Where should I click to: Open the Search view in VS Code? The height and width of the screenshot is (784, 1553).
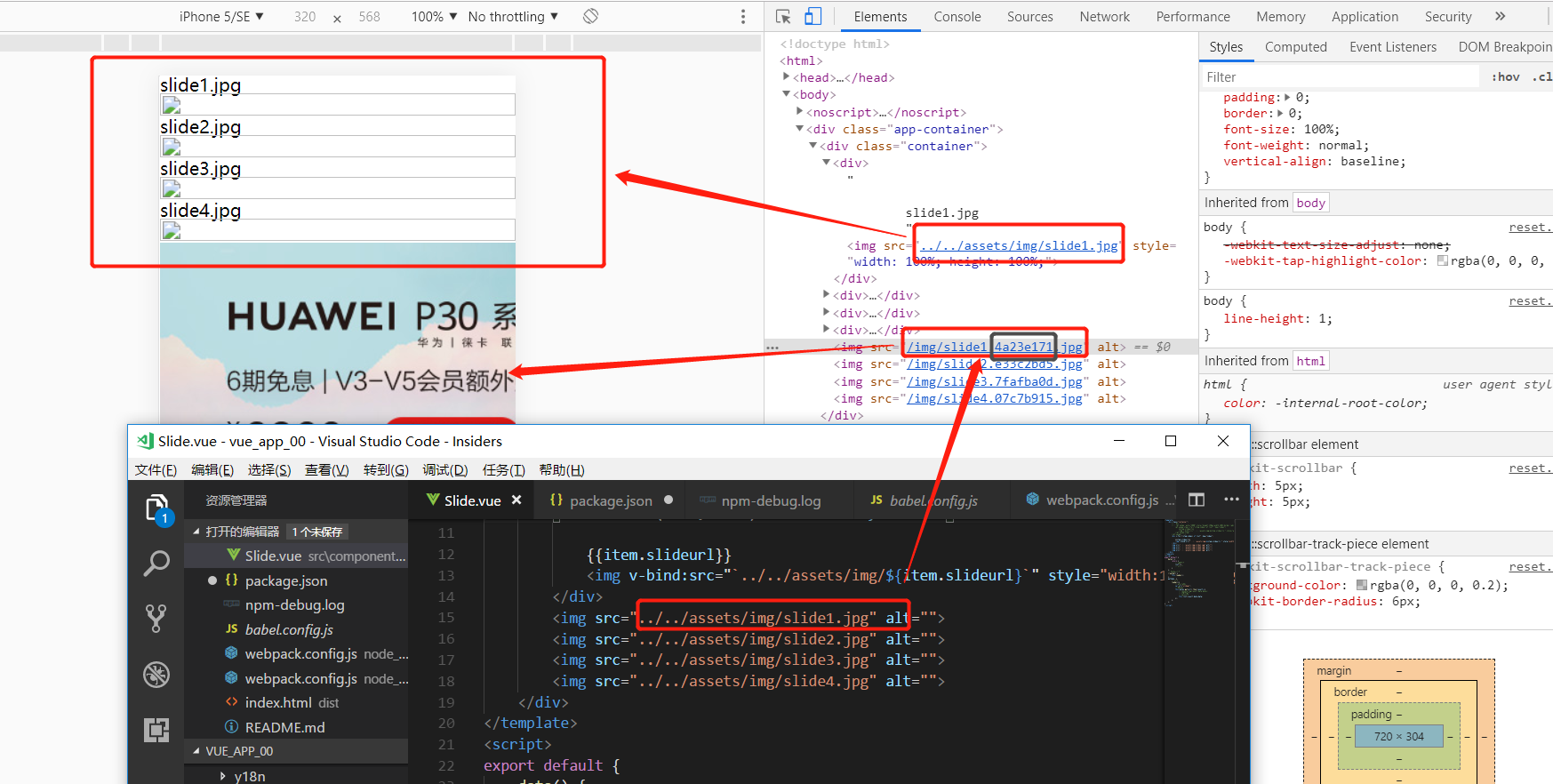point(156,563)
